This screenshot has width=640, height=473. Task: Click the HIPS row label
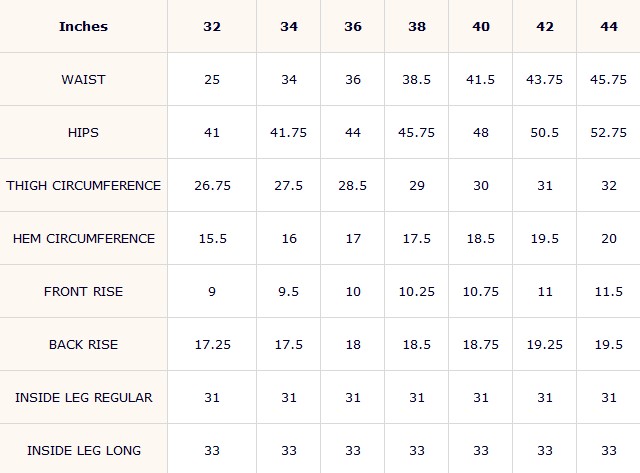[83, 132]
